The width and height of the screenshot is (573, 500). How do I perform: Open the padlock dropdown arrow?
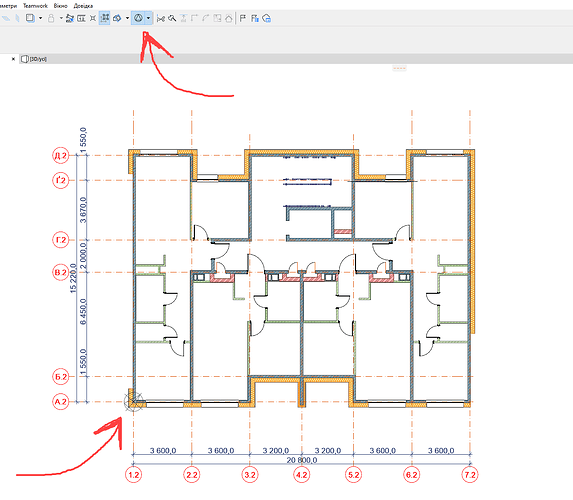point(61,18)
